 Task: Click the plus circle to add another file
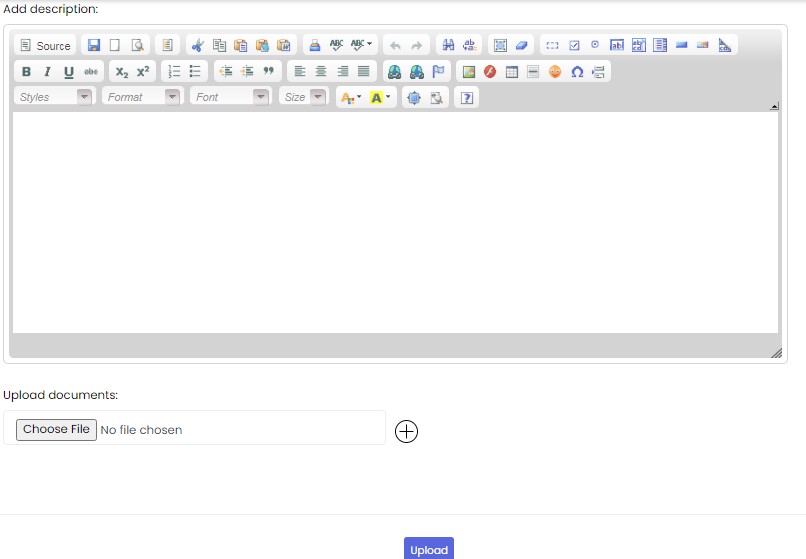406,431
